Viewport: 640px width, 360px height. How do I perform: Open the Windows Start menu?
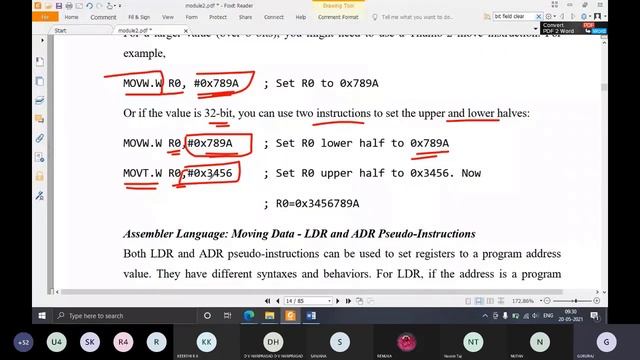pos(42,316)
